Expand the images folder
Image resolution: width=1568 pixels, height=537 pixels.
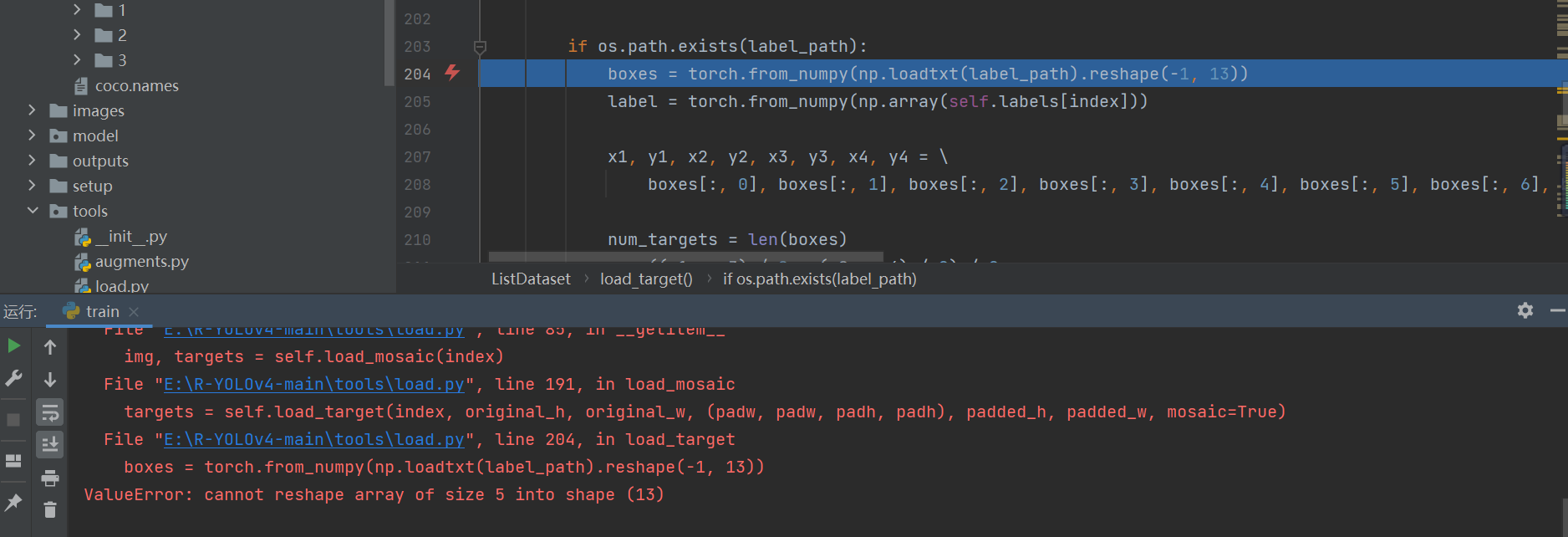click(x=32, y=110)
